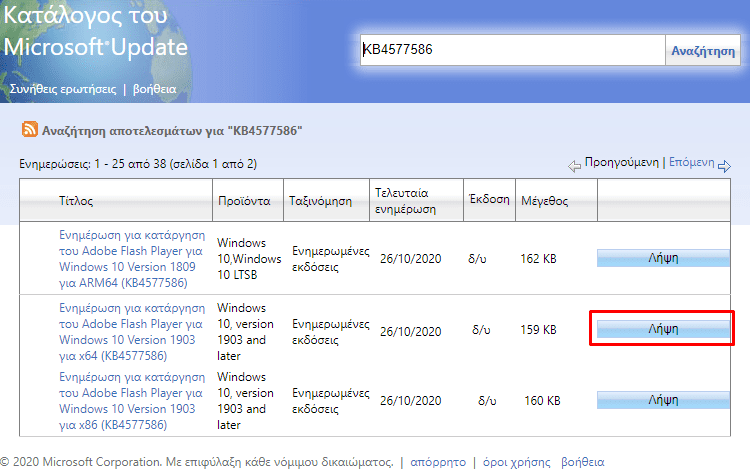Click the date 26/10/2020 in x86 row
This screenshot has height=469, width=750.
410,400
